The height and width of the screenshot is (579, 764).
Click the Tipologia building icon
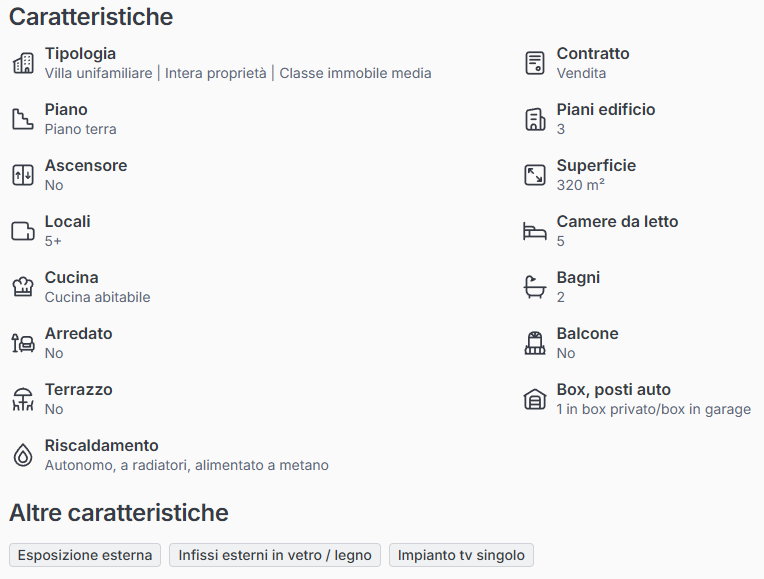coord(23,63)
